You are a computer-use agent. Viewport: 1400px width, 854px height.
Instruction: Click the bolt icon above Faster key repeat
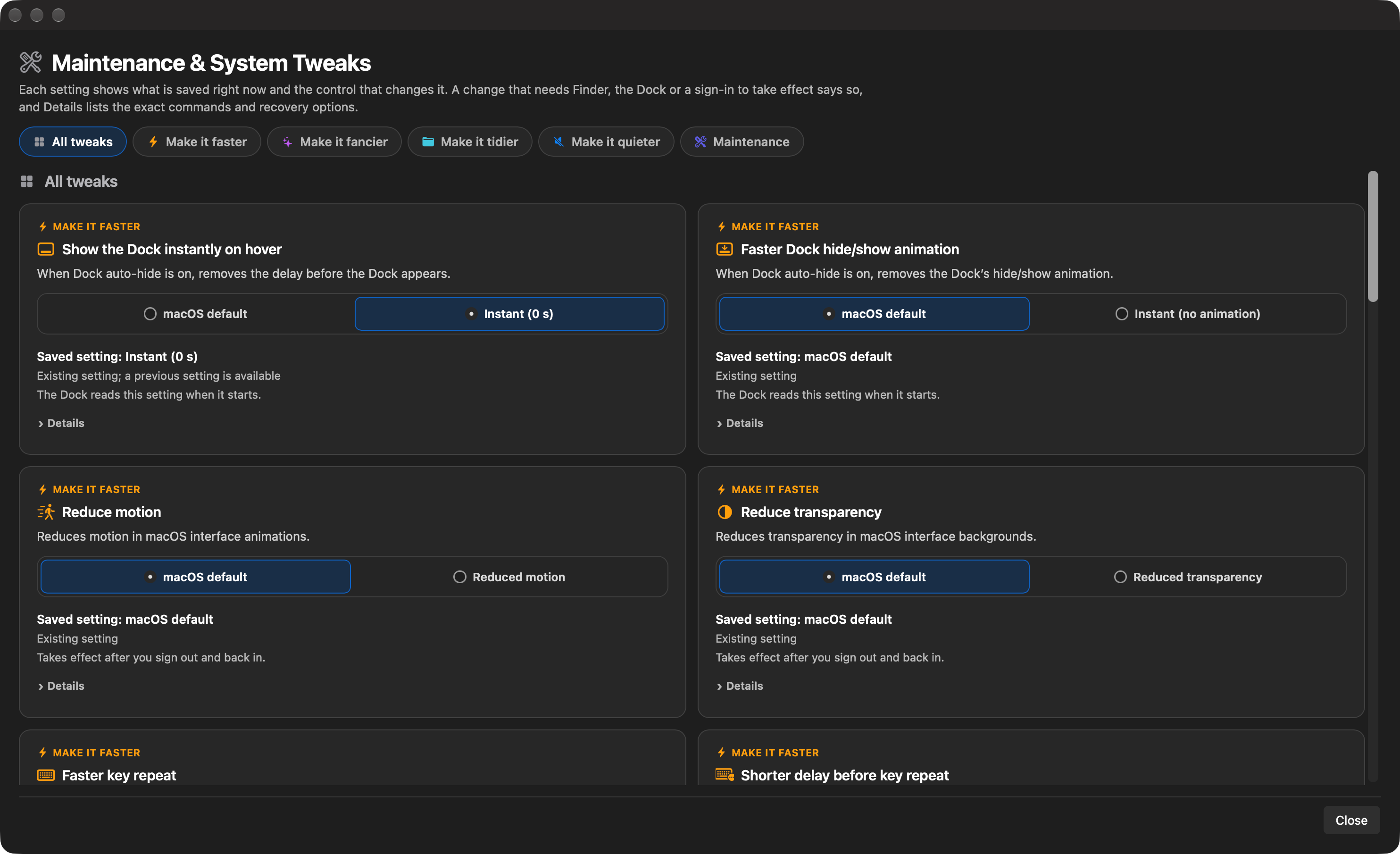tap(42, 752)
